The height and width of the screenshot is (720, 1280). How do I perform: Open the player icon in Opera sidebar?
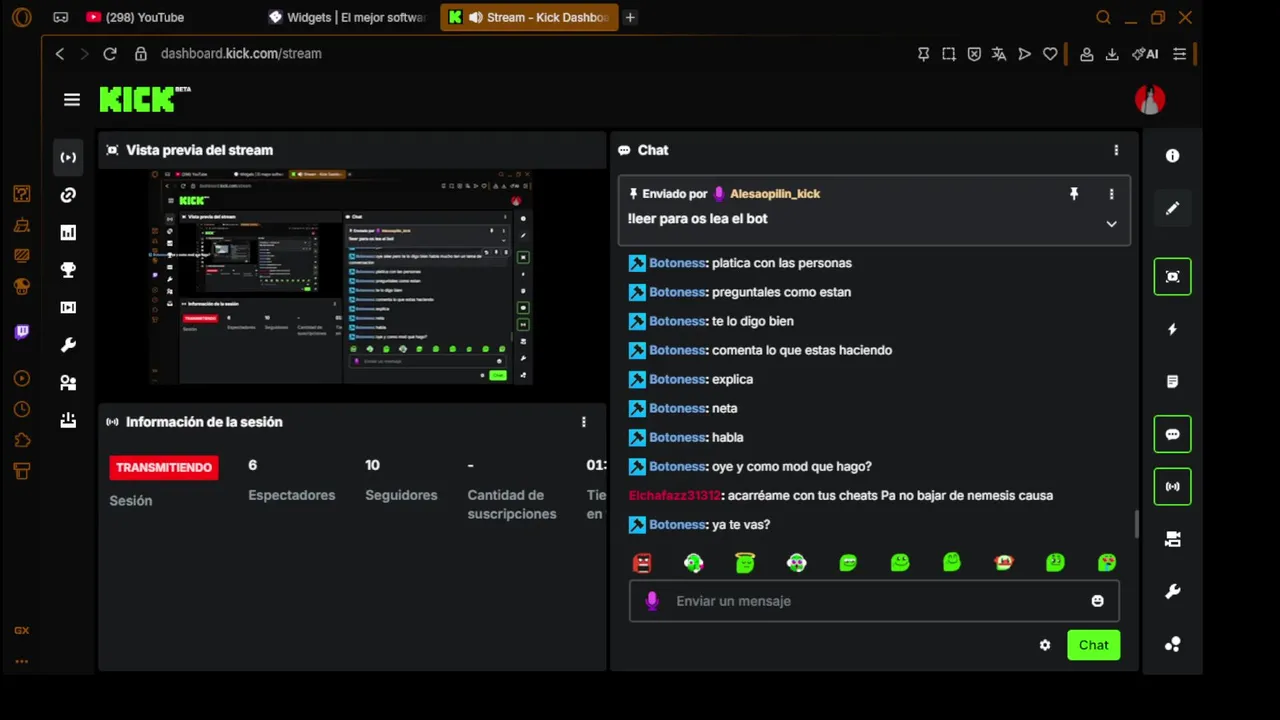[21, 379]
